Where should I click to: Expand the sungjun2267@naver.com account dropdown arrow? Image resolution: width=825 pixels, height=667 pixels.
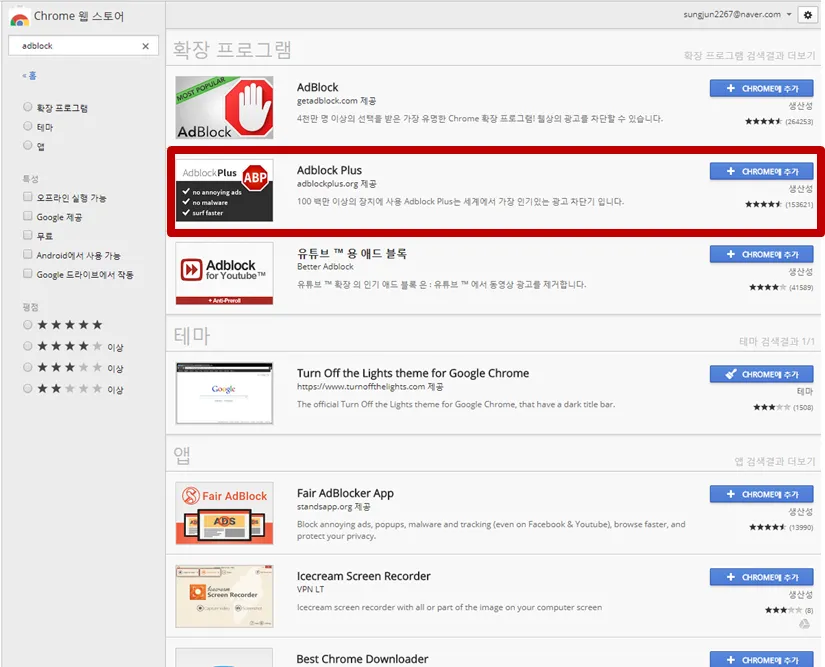[789, 15]
